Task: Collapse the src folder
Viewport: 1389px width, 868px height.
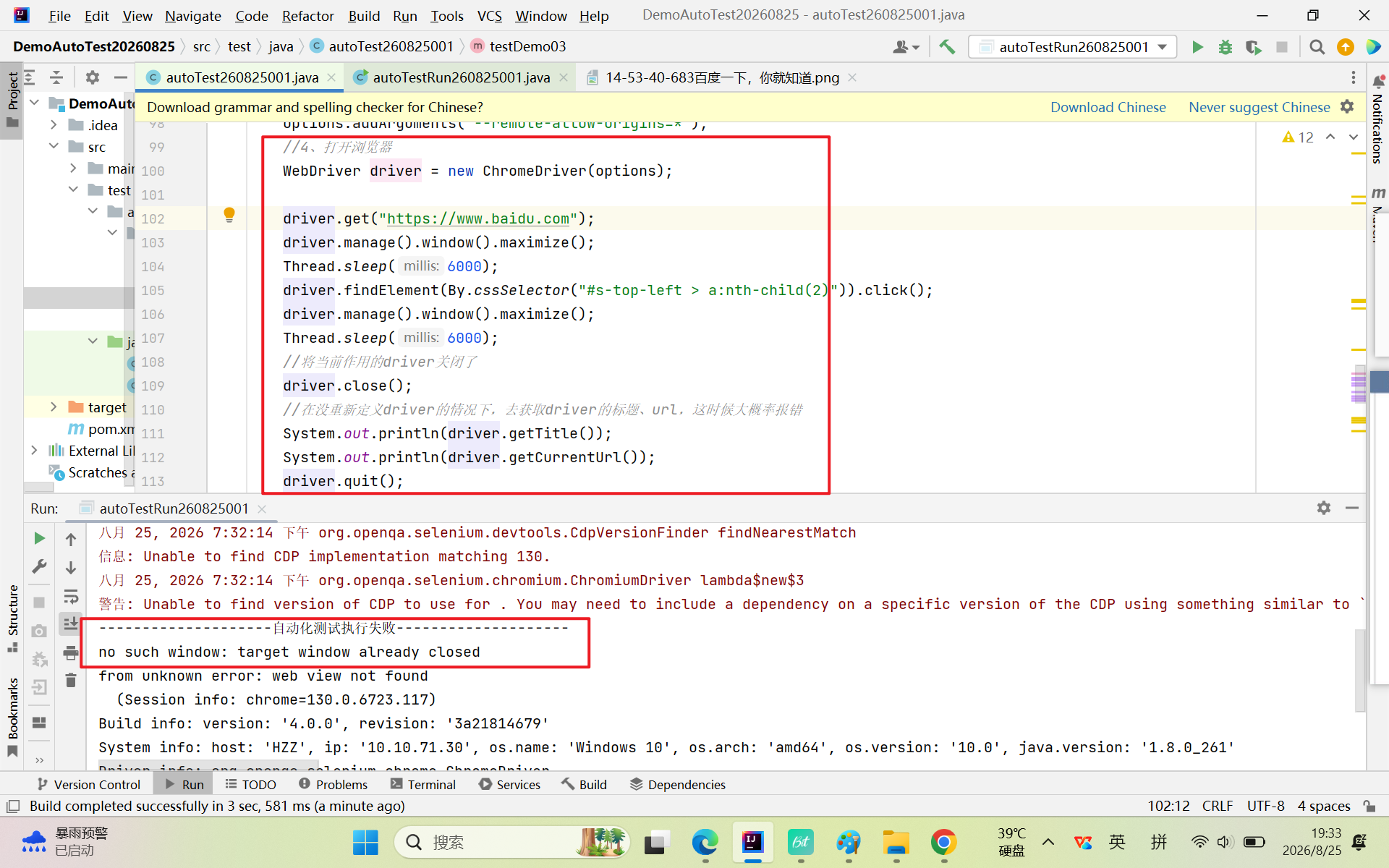Action: (x=54, y=147)
